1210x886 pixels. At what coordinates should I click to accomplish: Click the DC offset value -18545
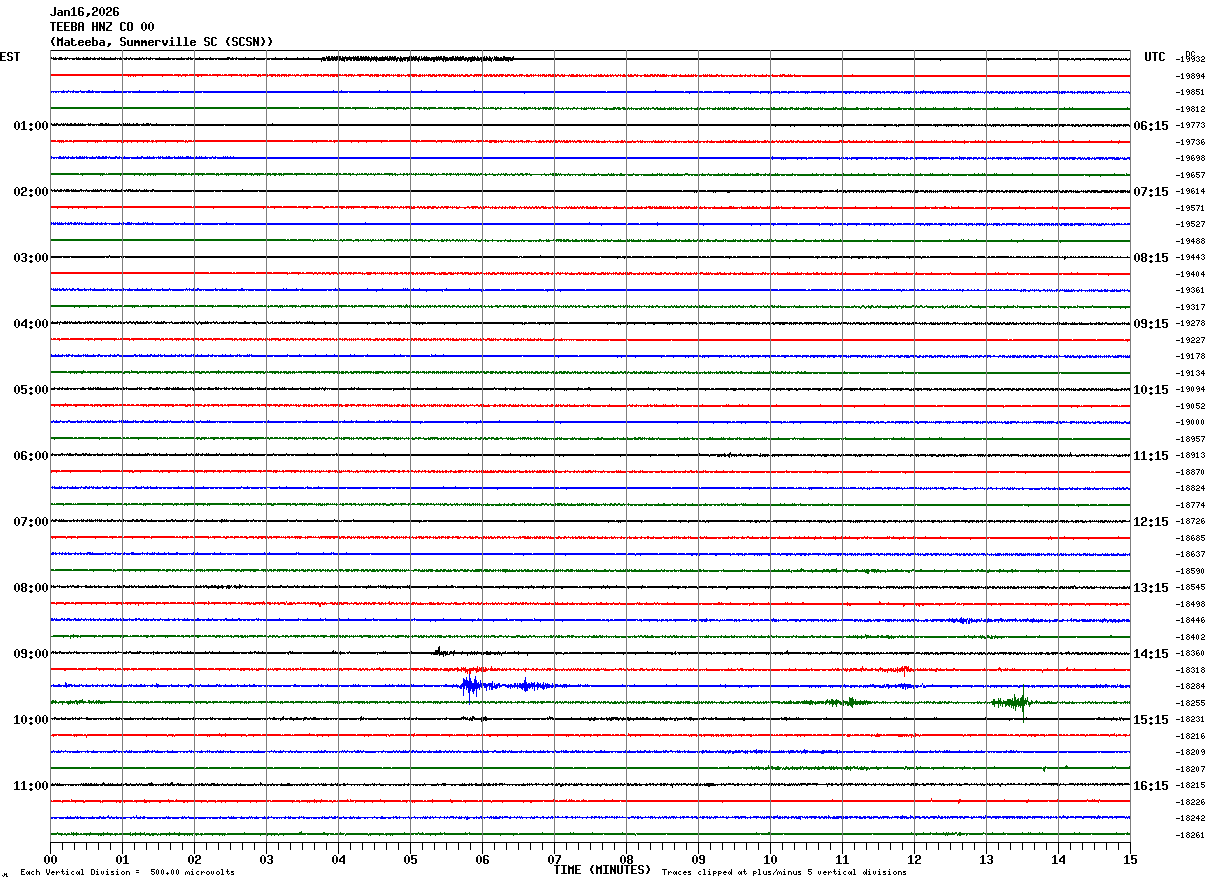tap(1191, 588)
